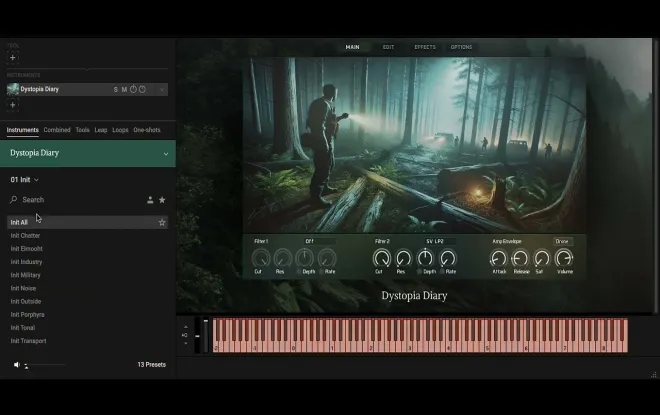Filter presets by user content icon
Viewport: 660px width, 415px height.
(x=150, y=200)
